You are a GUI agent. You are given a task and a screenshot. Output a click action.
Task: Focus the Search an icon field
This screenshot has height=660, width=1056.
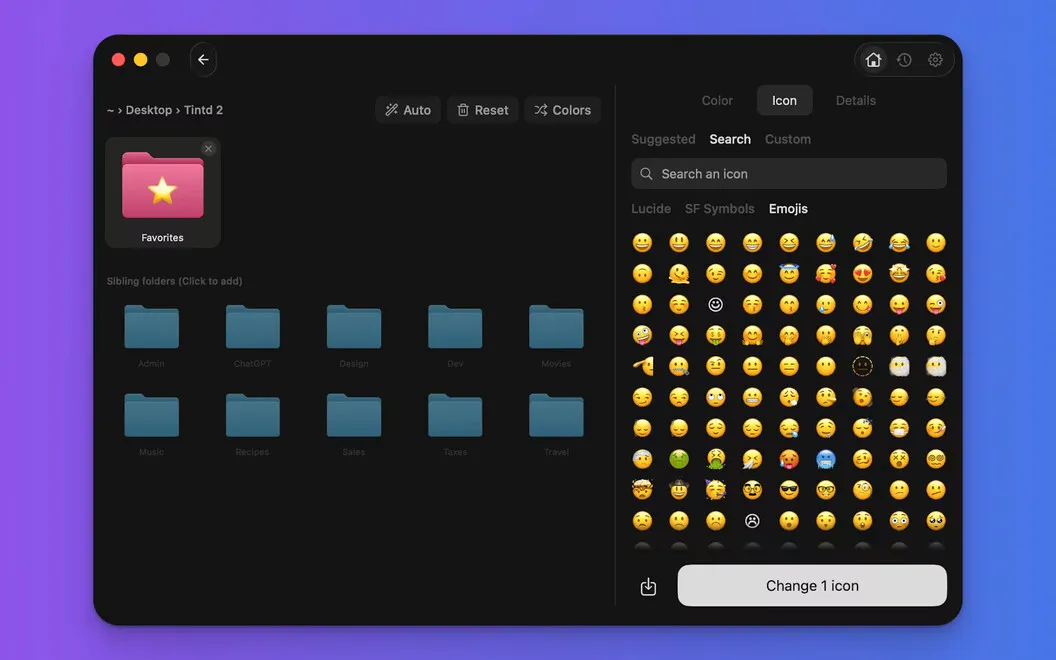(x=789, y=174)
